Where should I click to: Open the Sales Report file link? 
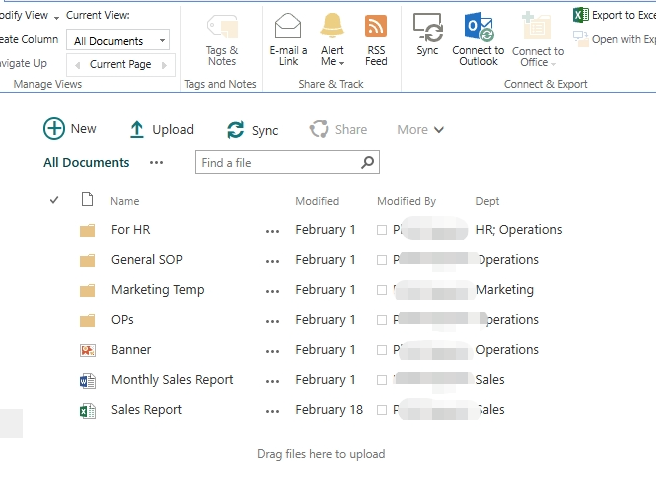pyautogui.click(x=146, y=410)
